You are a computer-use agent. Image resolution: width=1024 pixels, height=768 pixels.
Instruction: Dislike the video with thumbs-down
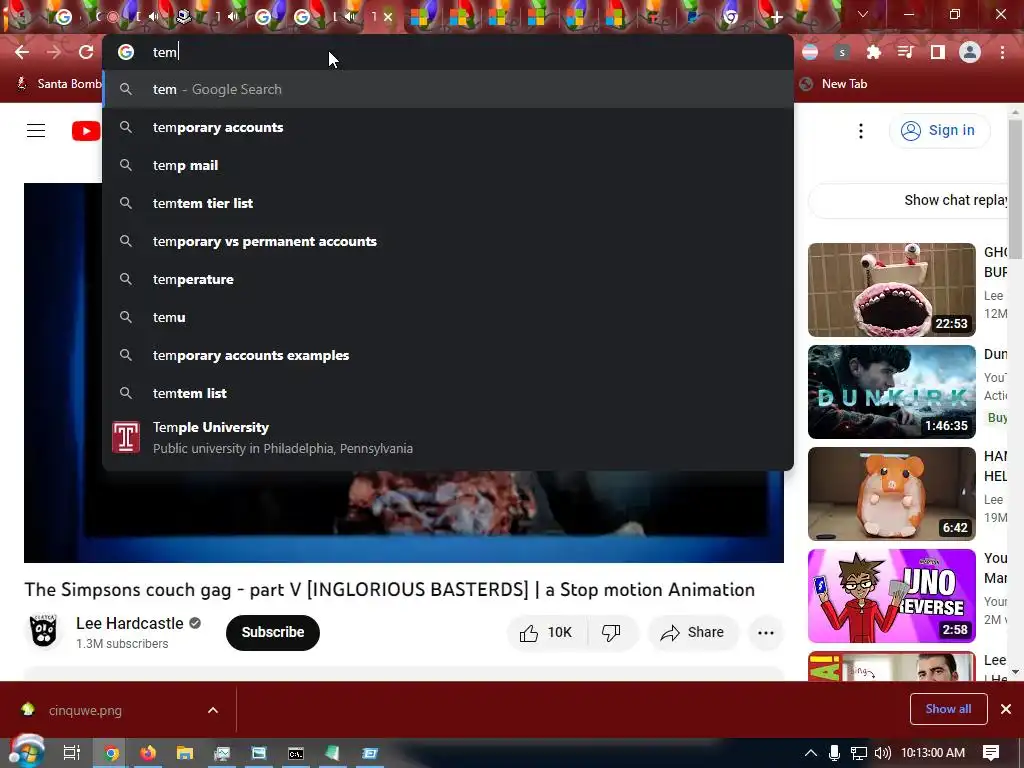(x=611, y=632)
